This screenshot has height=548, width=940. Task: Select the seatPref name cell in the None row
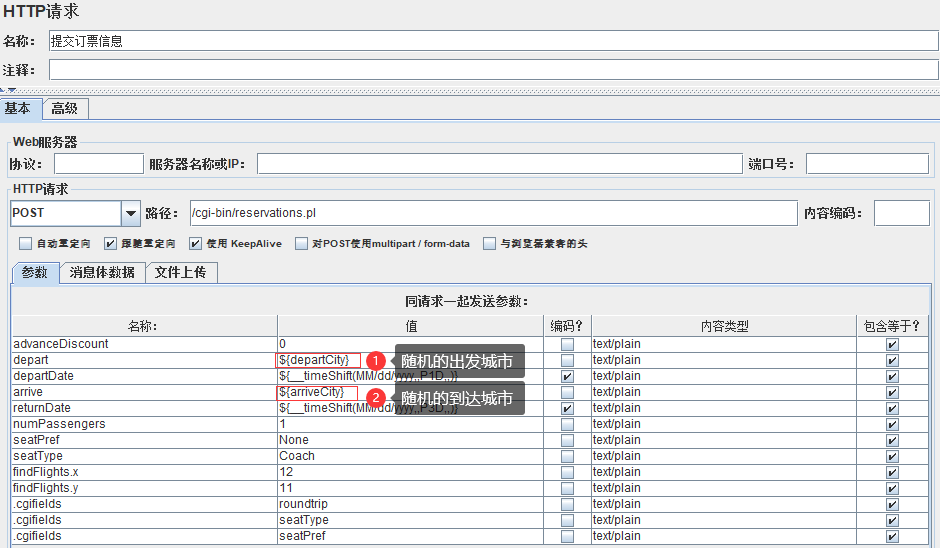coord(144,440)
